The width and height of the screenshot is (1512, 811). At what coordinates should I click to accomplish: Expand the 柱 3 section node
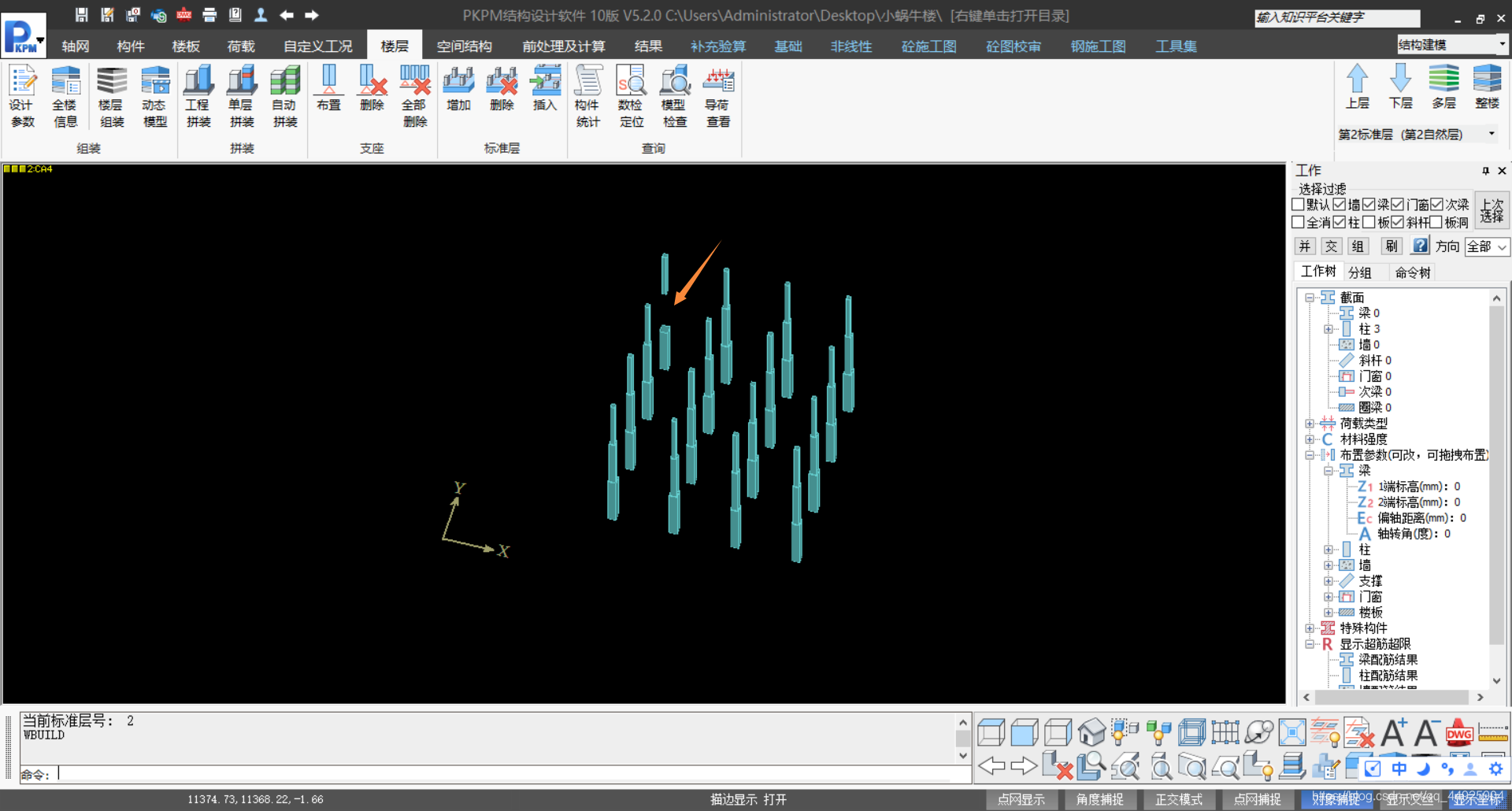(x=1328, y=329)
